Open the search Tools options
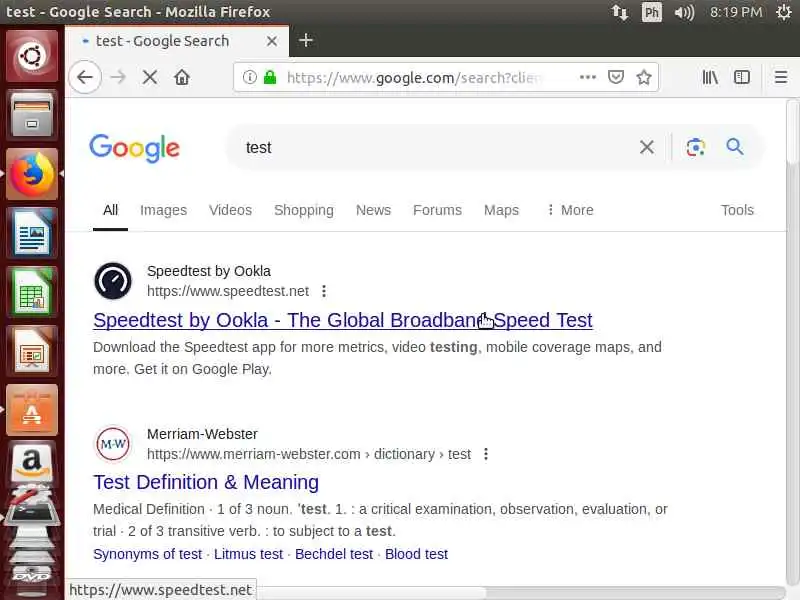The height and width of the screenshot is (600, 800). [737, 210]
